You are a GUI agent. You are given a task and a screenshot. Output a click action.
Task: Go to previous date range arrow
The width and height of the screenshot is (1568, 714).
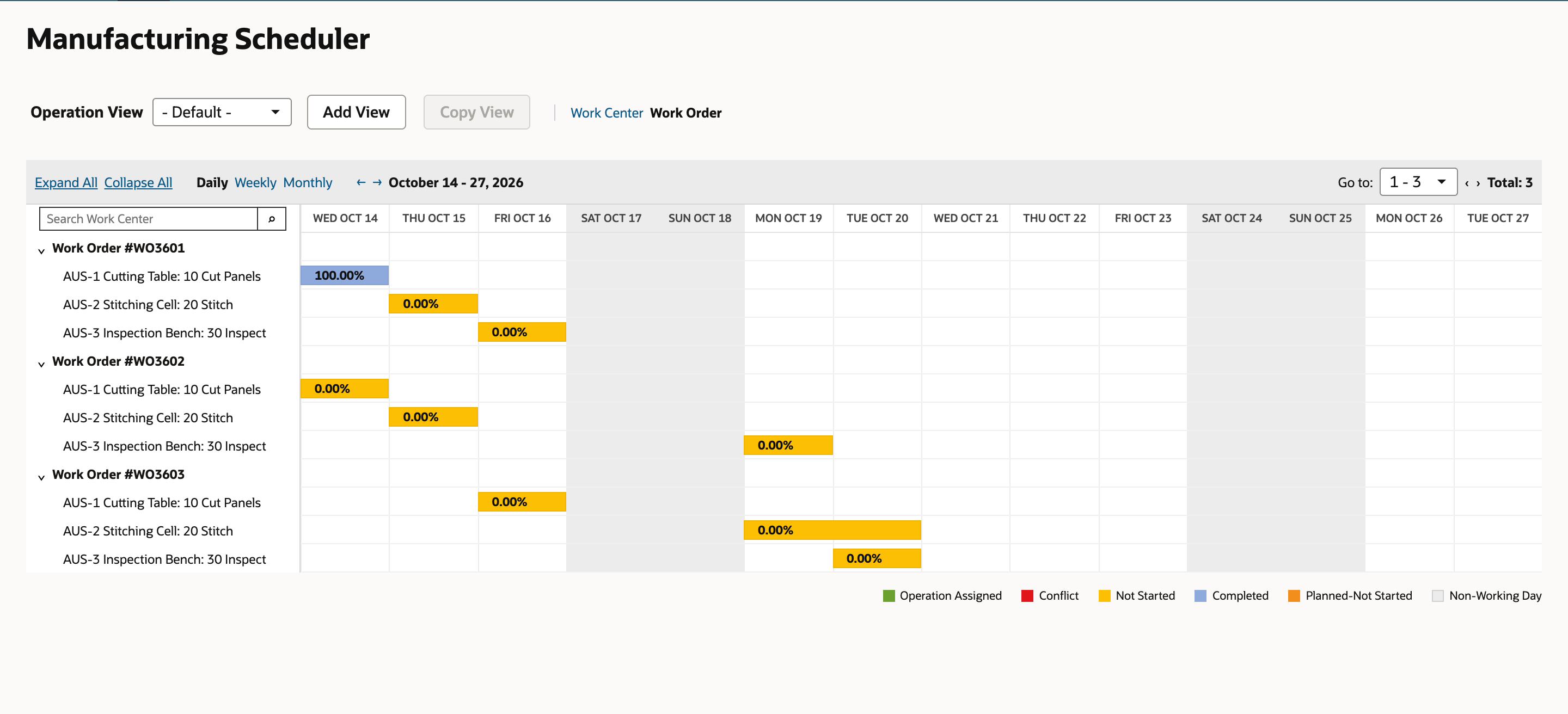pos(361,182)
